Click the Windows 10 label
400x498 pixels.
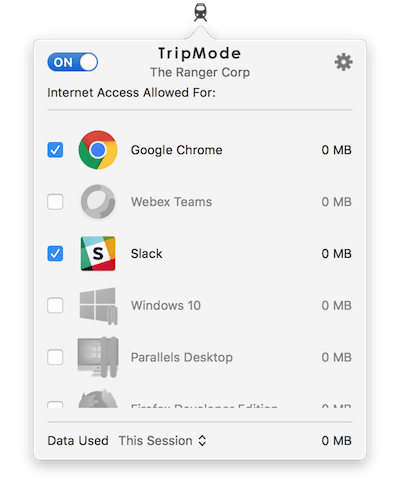click(x=166, y=305)
